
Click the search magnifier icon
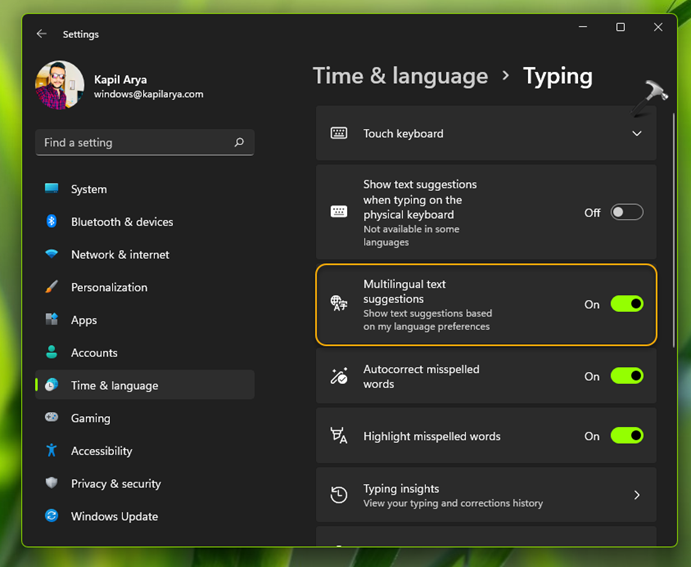239,143
